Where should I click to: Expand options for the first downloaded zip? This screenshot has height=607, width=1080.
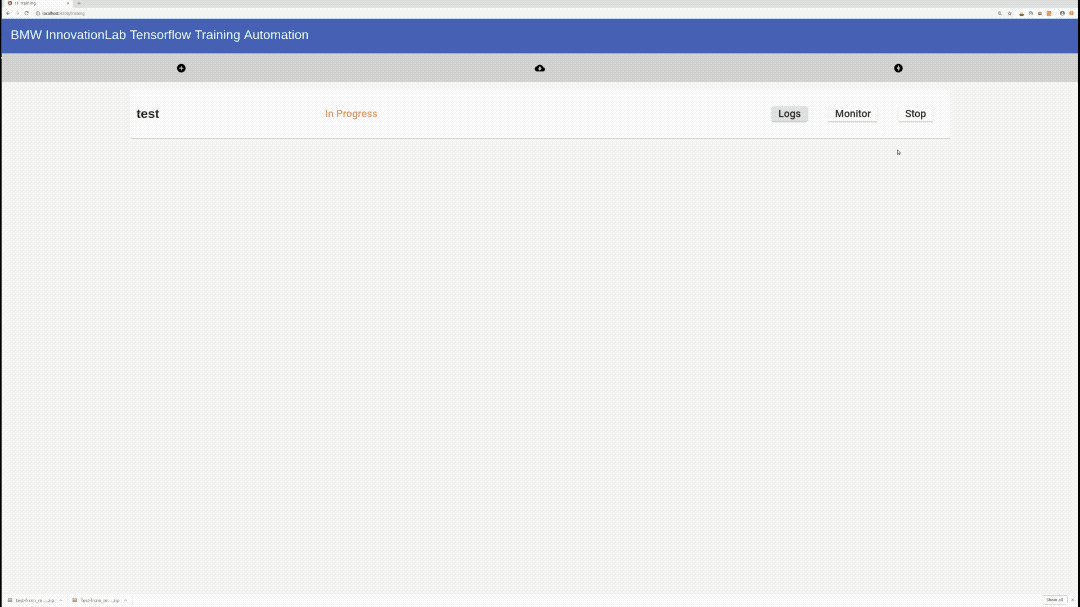(x=61, y=600)
